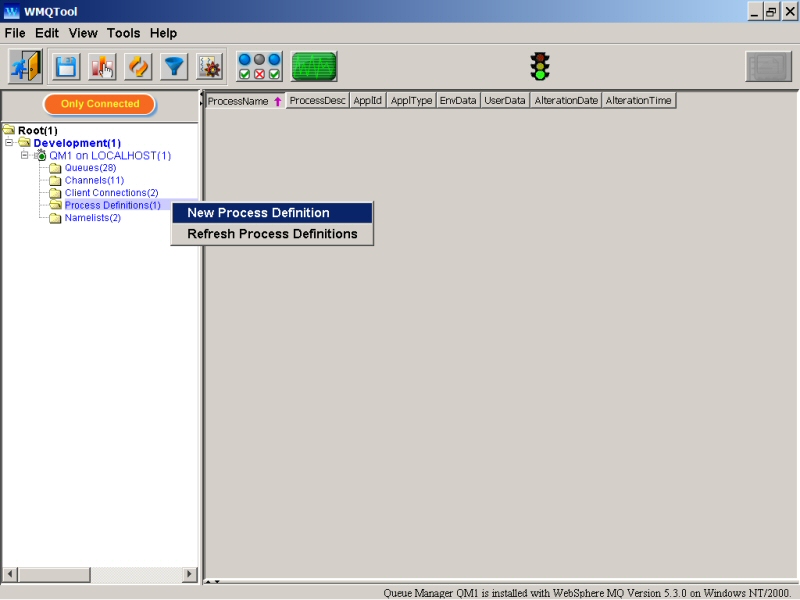
Task: Click the greyed document icon at toolbar right
Action: point(768,66)
